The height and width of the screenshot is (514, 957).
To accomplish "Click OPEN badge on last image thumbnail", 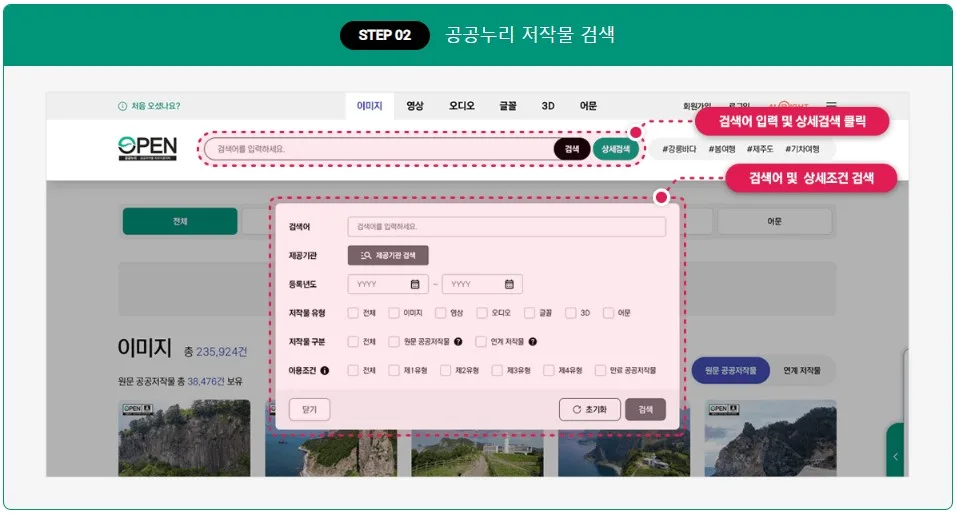I will coord(724,409).
